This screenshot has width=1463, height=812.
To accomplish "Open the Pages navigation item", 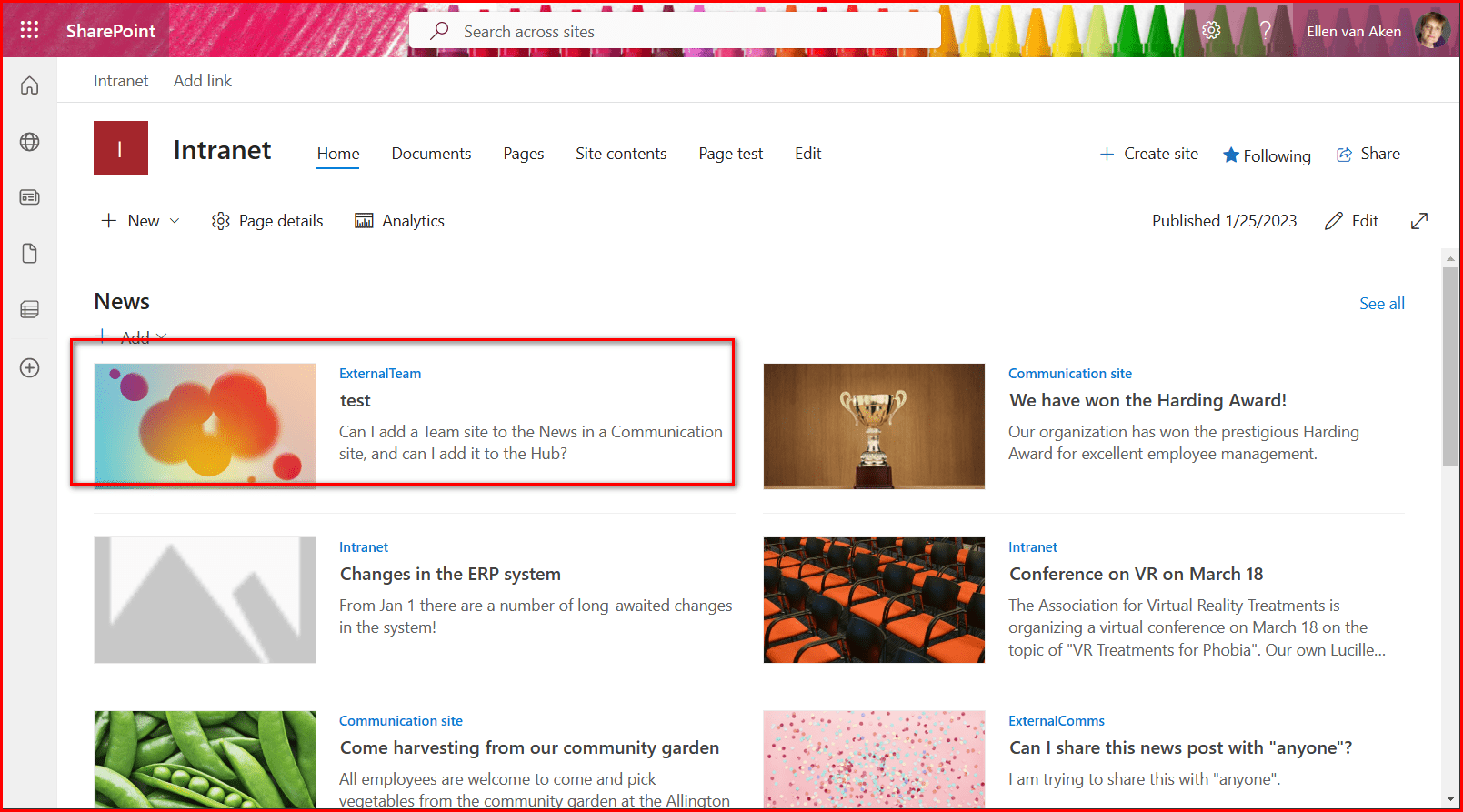I will point(524,154).
